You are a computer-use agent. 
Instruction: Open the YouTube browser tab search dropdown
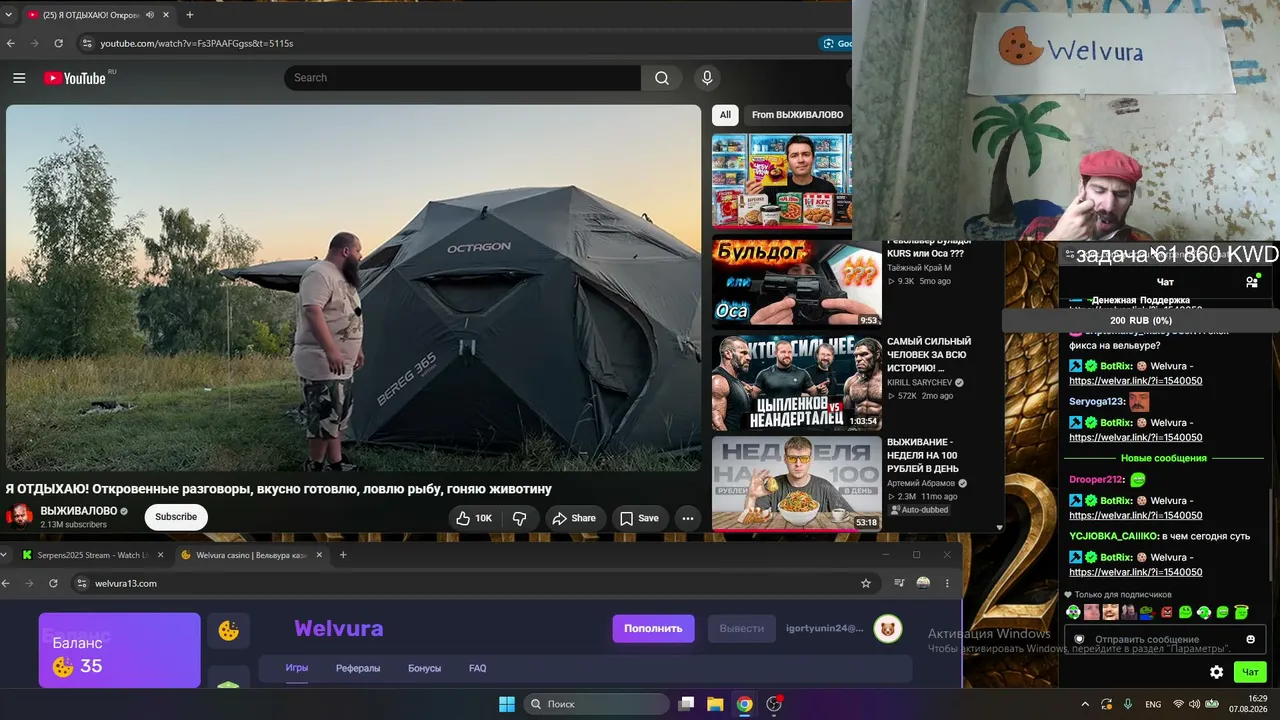[x=9, y=15]
